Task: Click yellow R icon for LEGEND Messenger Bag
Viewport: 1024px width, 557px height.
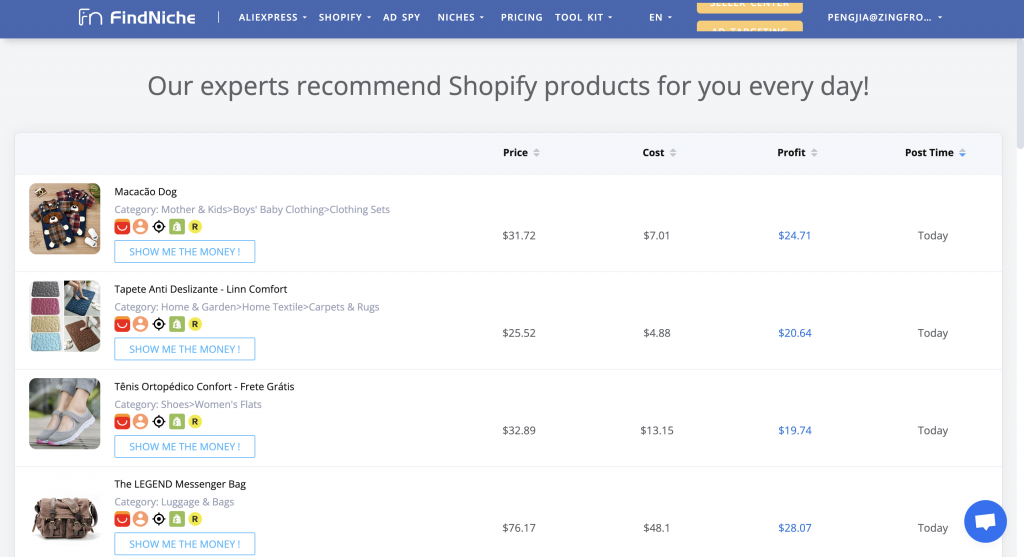Action: (x=195, y=519)
